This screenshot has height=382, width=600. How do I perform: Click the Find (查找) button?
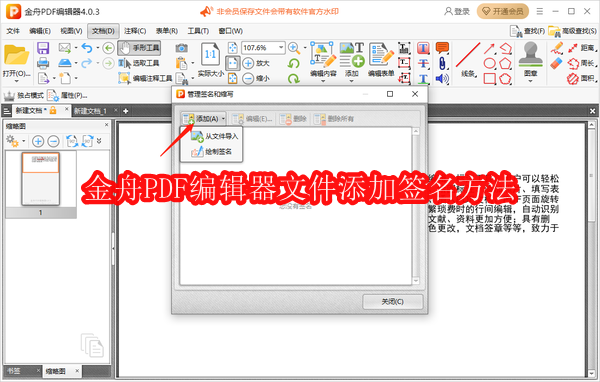[528, 31]
